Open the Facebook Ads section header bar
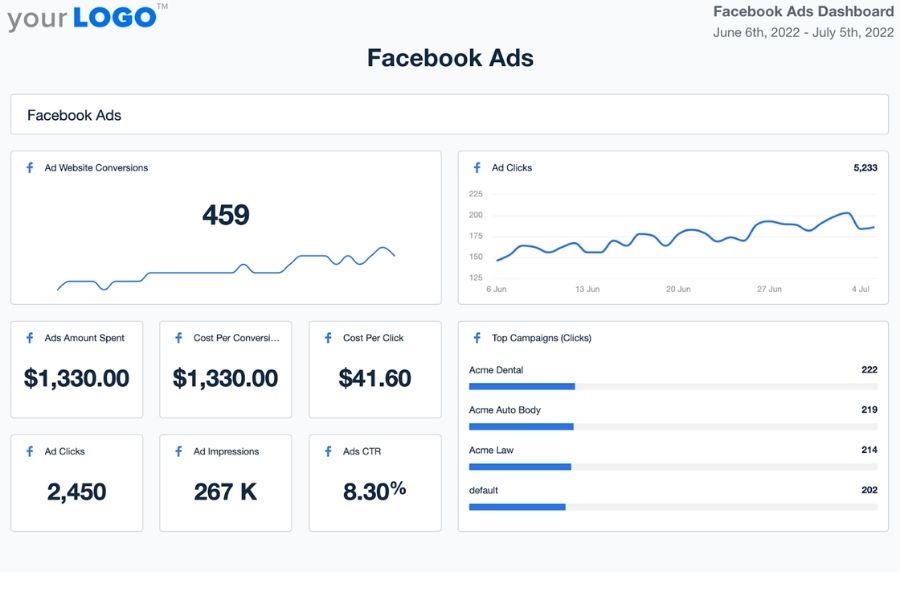 coord(449,115)
